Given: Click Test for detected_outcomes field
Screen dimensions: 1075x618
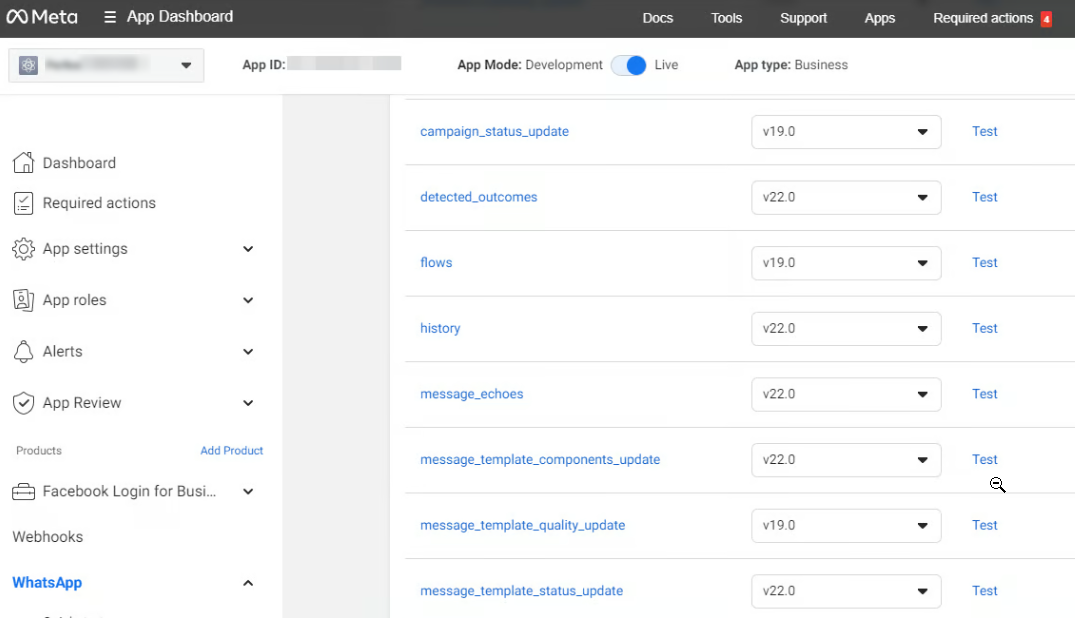Looking at the screenshot, I should (x=984, y=197).
